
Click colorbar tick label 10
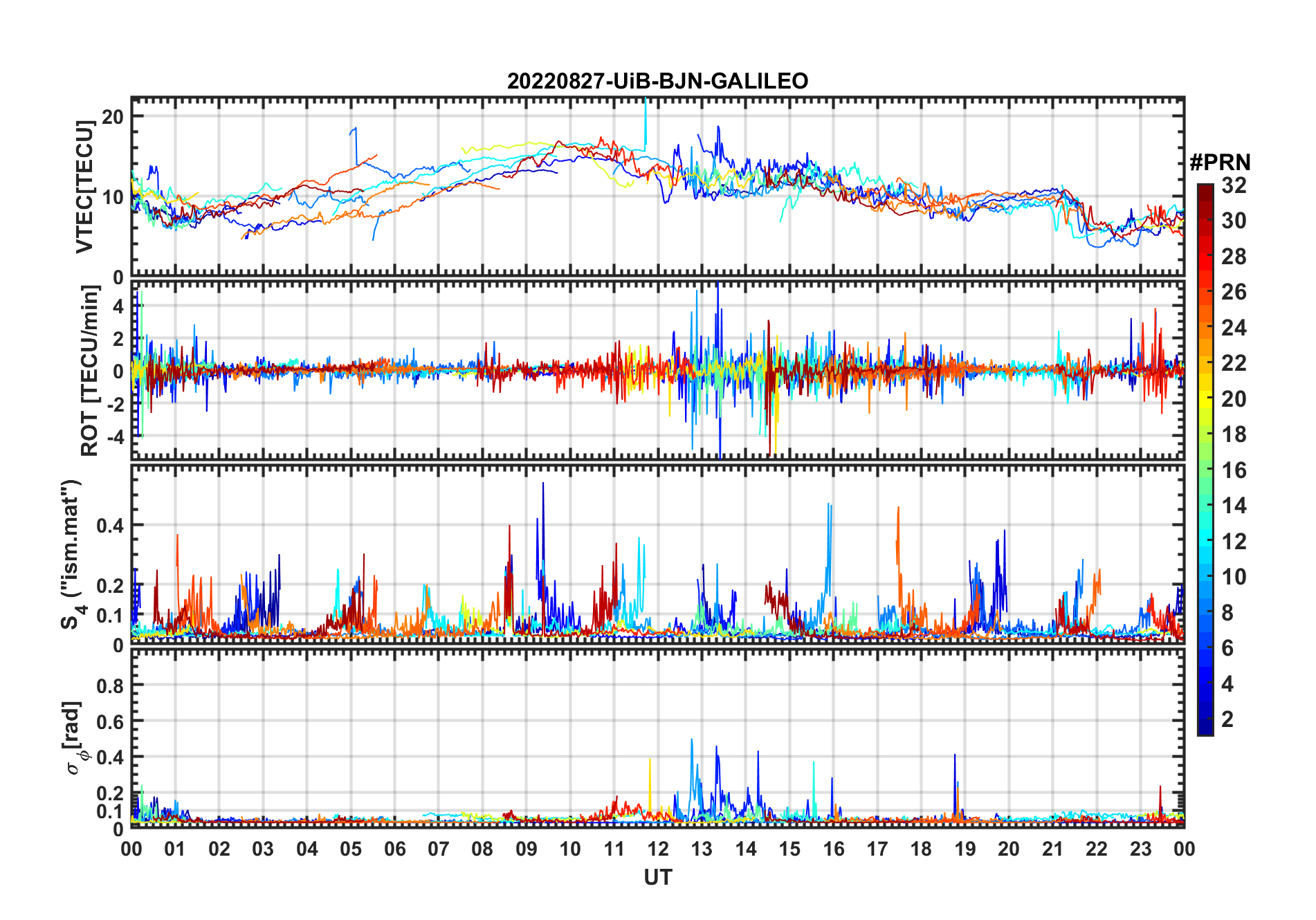coord(1234,577)
